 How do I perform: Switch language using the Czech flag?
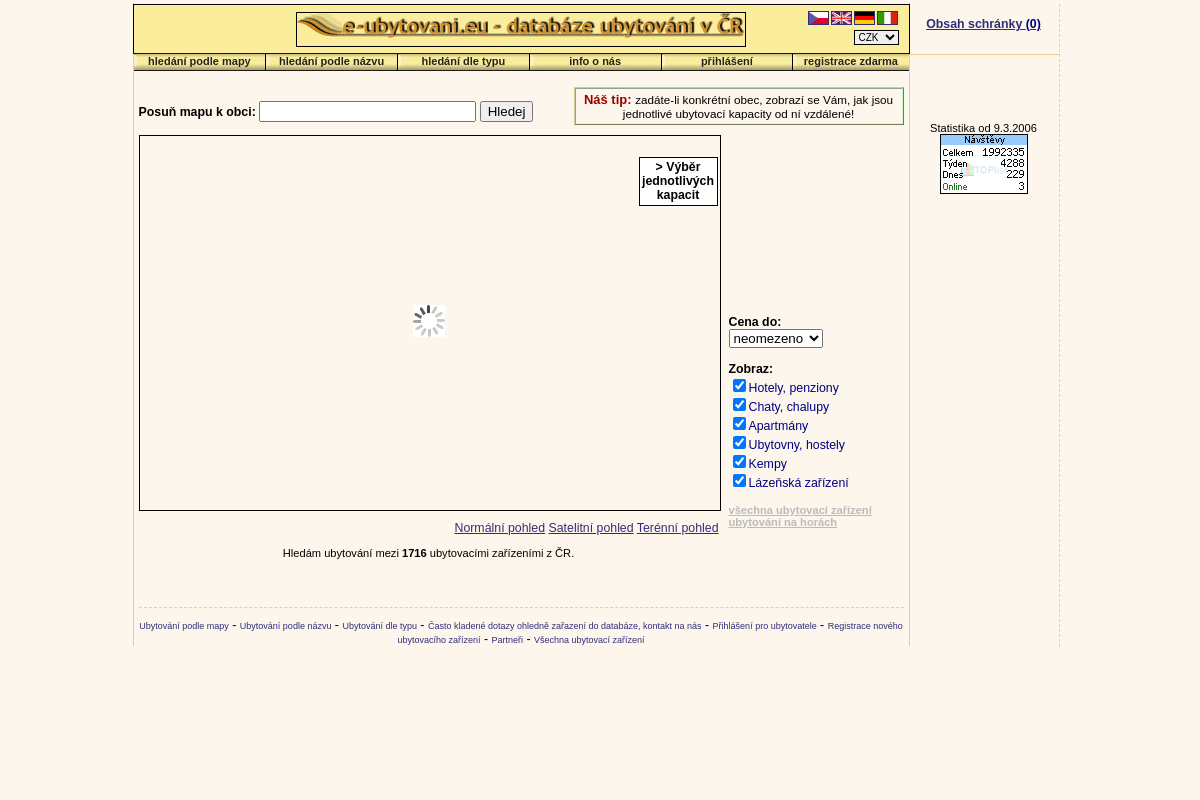818,18
